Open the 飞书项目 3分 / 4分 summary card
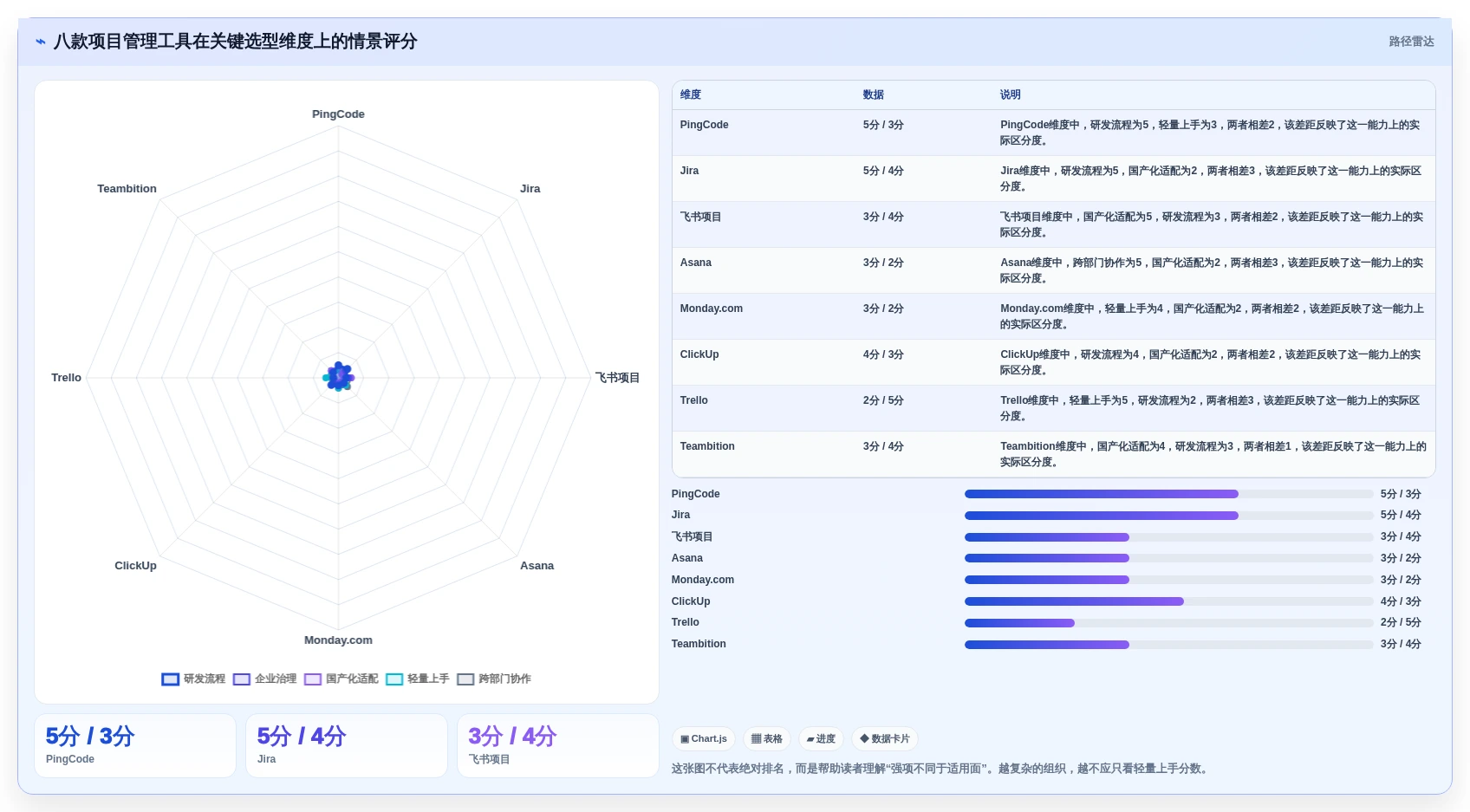 [x=558, y=746]
